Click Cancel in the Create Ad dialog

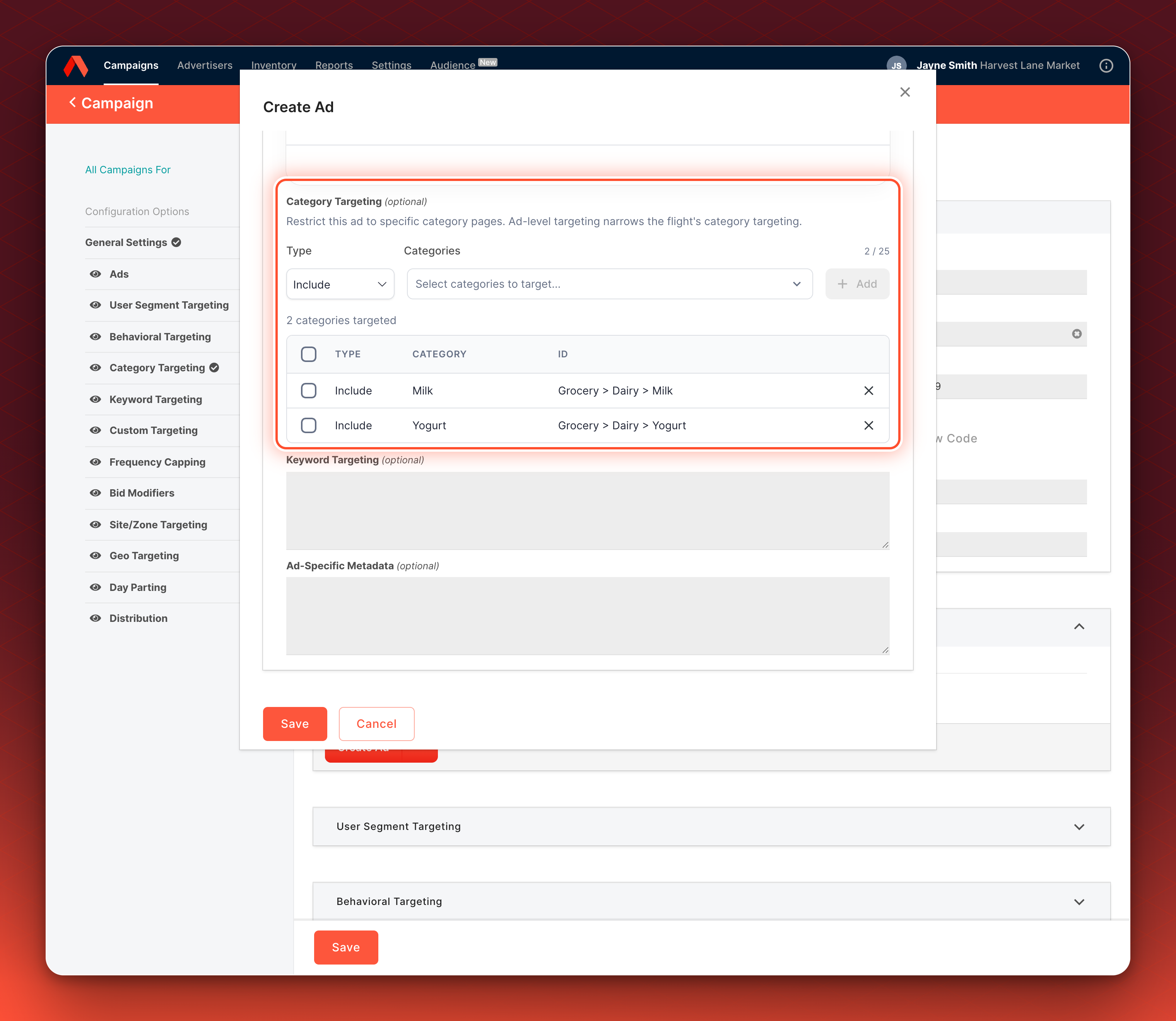pos(377,724)
